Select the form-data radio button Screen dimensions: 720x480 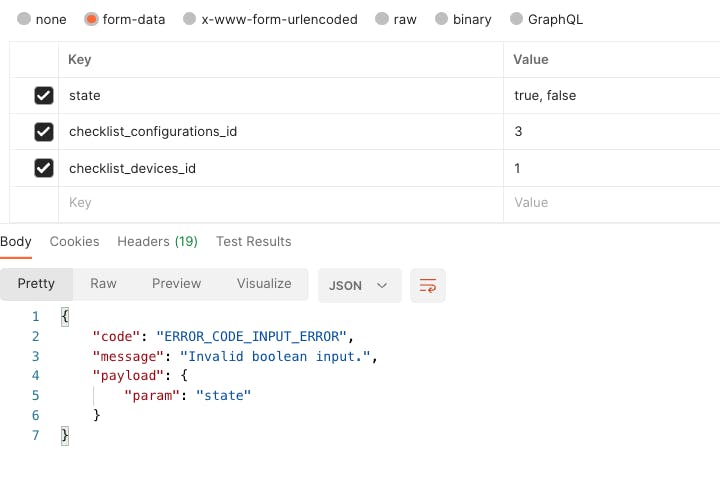[x=91, y=19]
